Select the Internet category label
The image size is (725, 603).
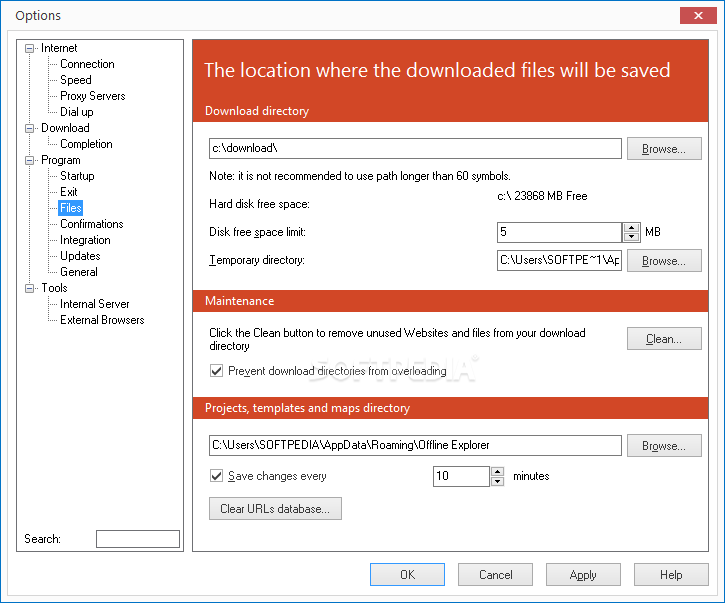click(59, 48)
